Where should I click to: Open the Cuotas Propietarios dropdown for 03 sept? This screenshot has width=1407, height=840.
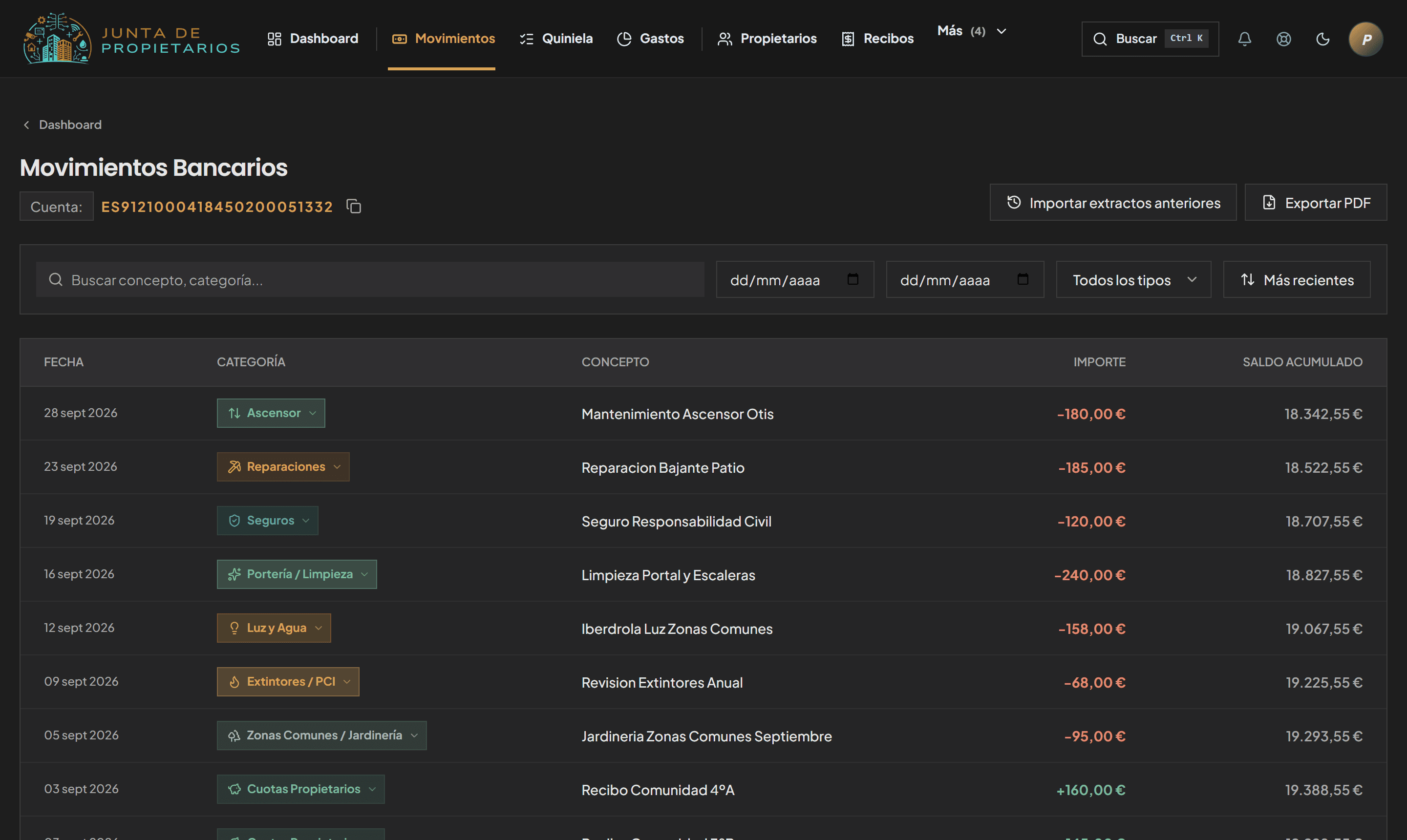coord(300,789)
